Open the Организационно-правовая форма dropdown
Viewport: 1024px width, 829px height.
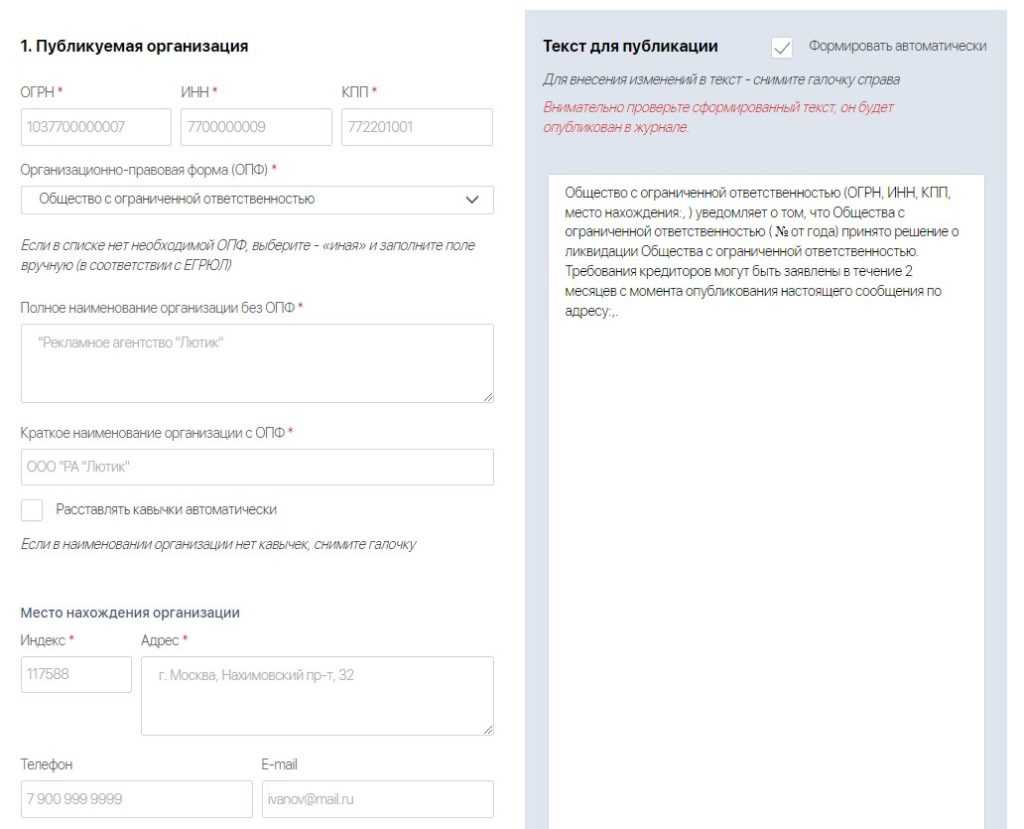[256, 199]
